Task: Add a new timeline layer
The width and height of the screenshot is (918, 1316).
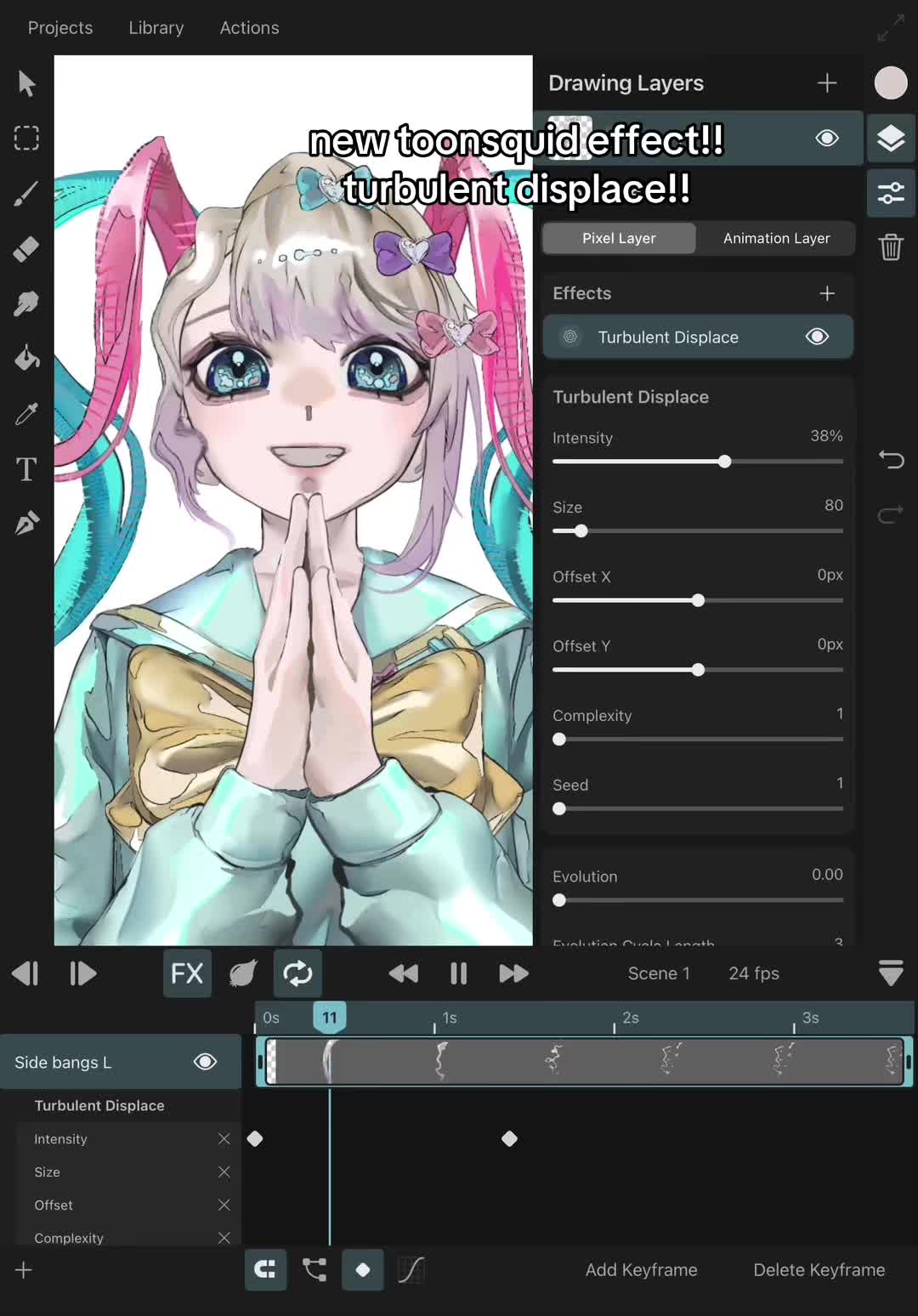Action: point(24,1270)
